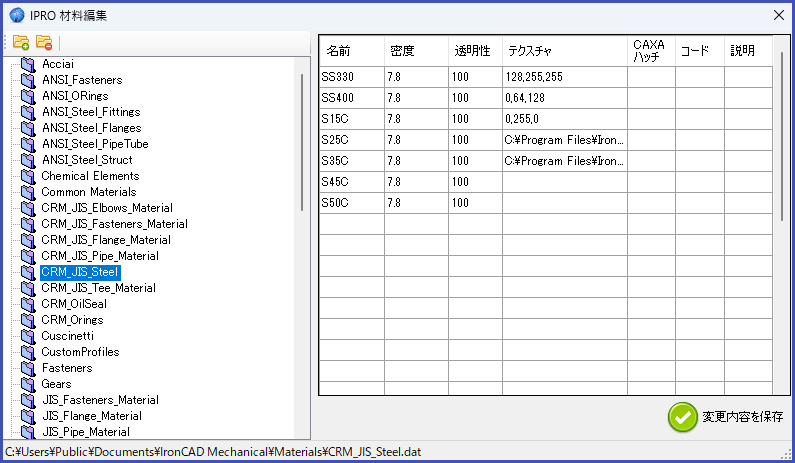The image size is (795, 463).
Task: Click the remove folder icon with red minus
Action: tap(44, 43)
